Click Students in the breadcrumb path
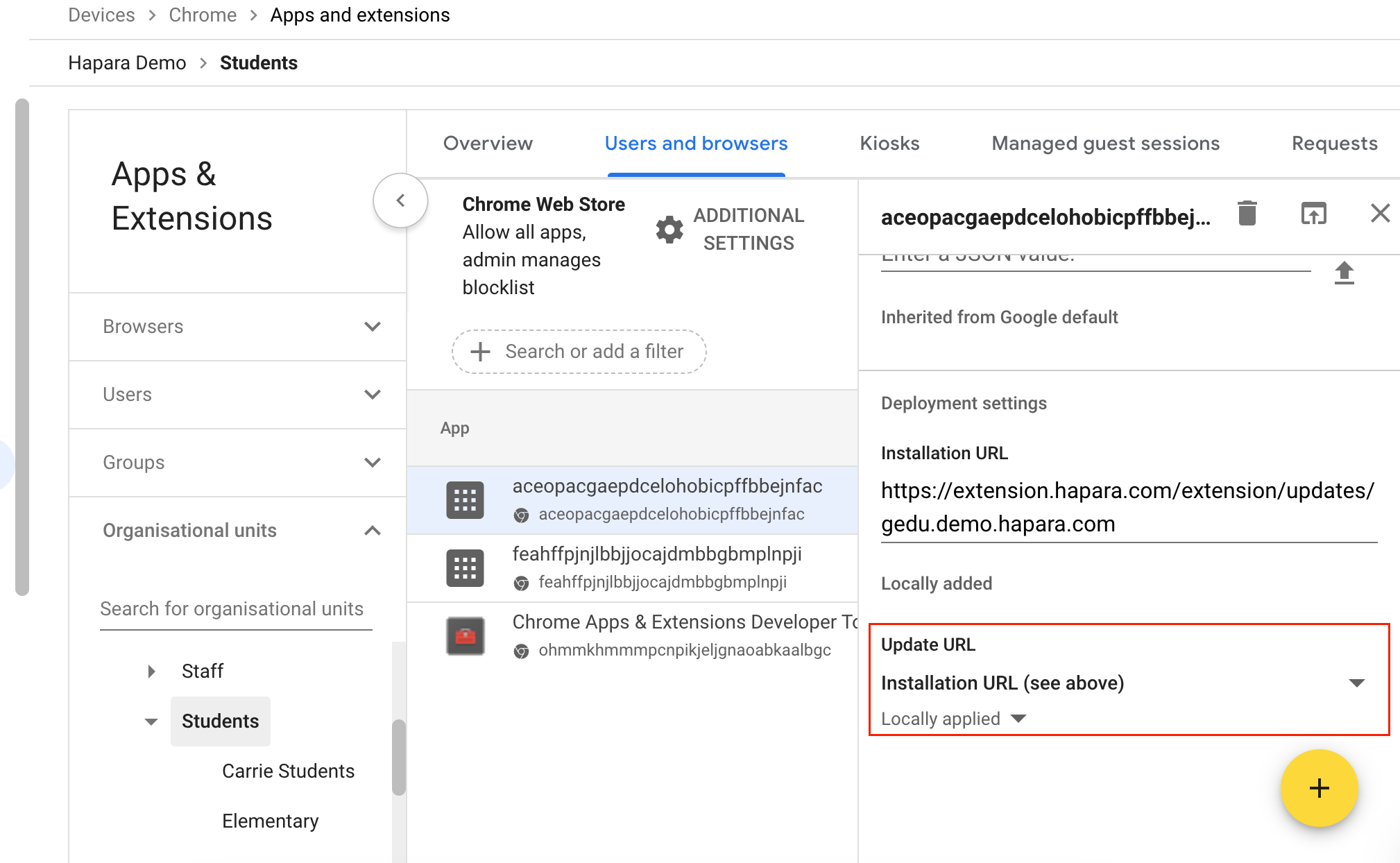The image size is (1400, 863). (259, 63)
